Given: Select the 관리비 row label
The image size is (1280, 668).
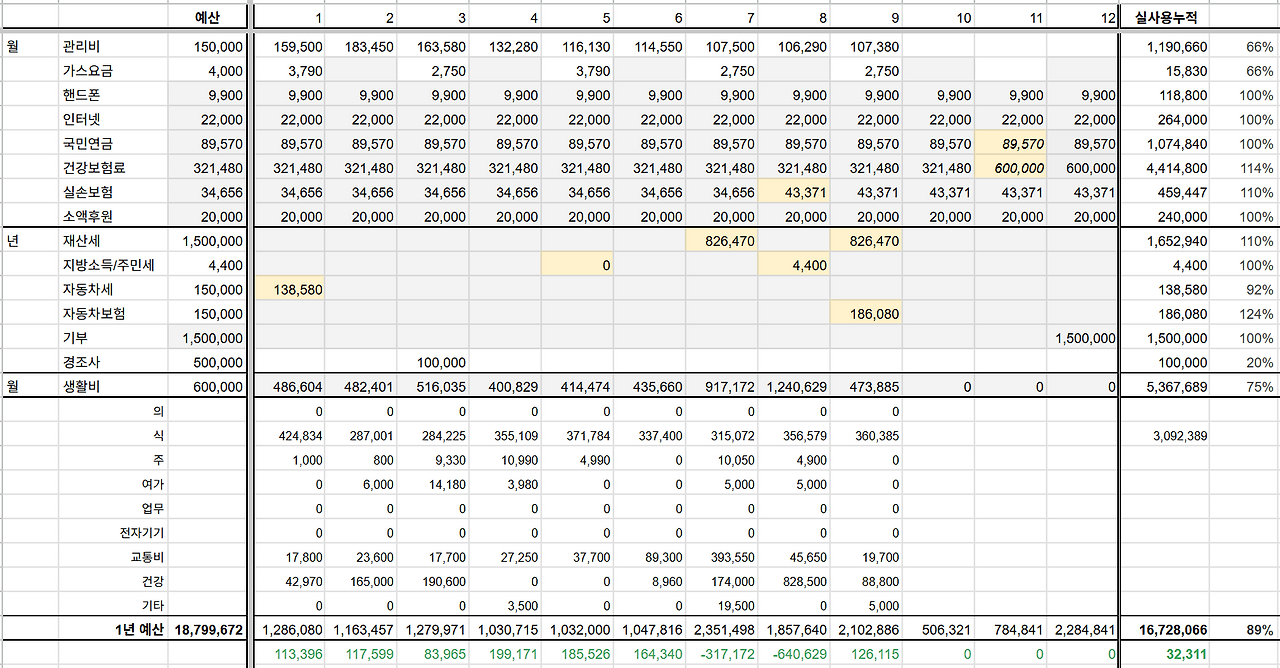Looking at the screenshot, I should [x=79, y=47].
